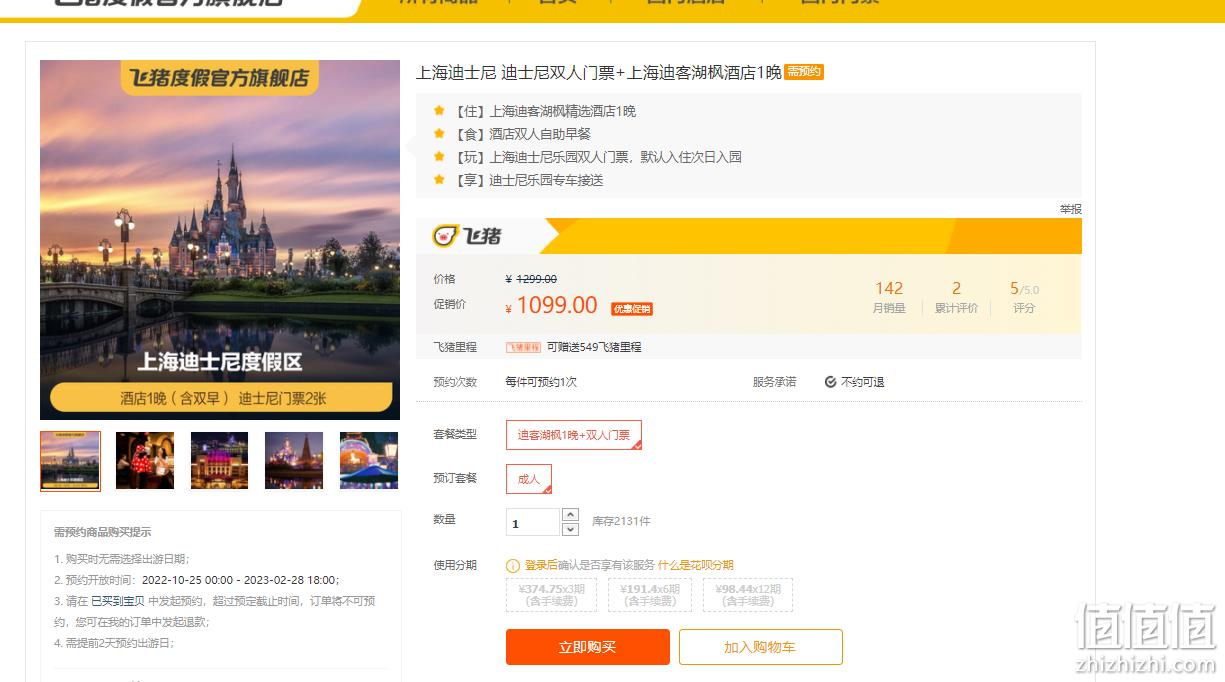
Task: Click the original price 1299.00
Action: pos(537,279)
